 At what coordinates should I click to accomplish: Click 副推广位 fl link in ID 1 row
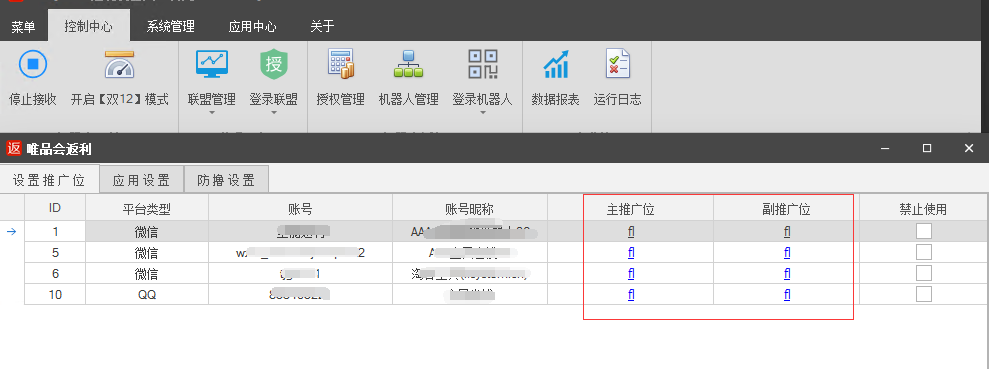787,231
